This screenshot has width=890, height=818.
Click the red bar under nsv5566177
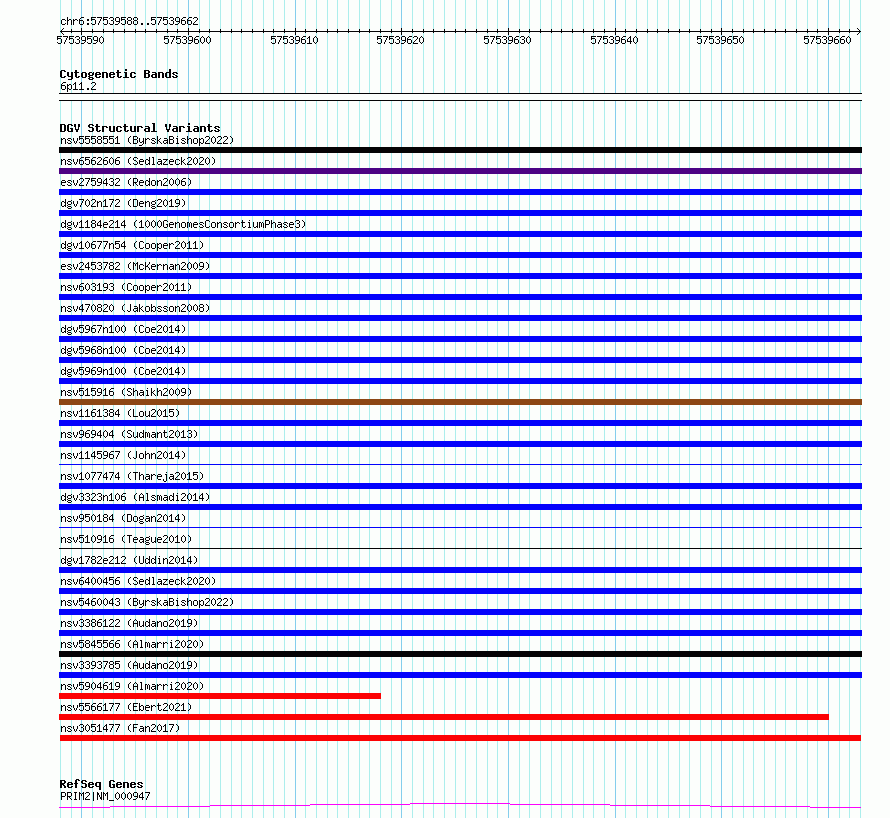444,717
